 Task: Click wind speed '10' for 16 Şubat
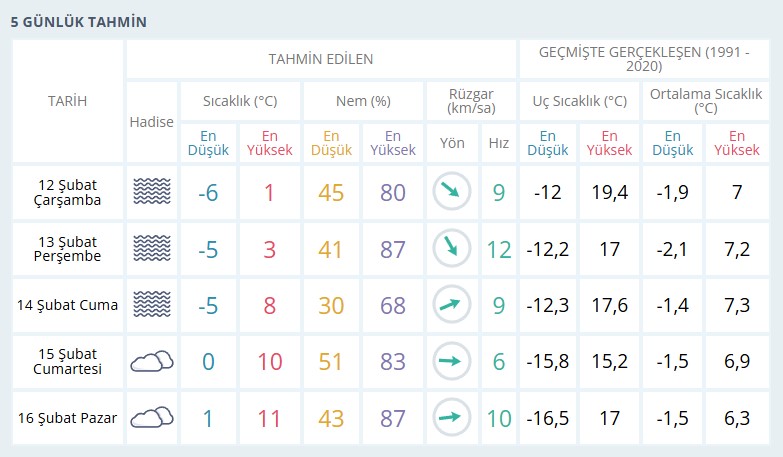[x=499, y=419]
